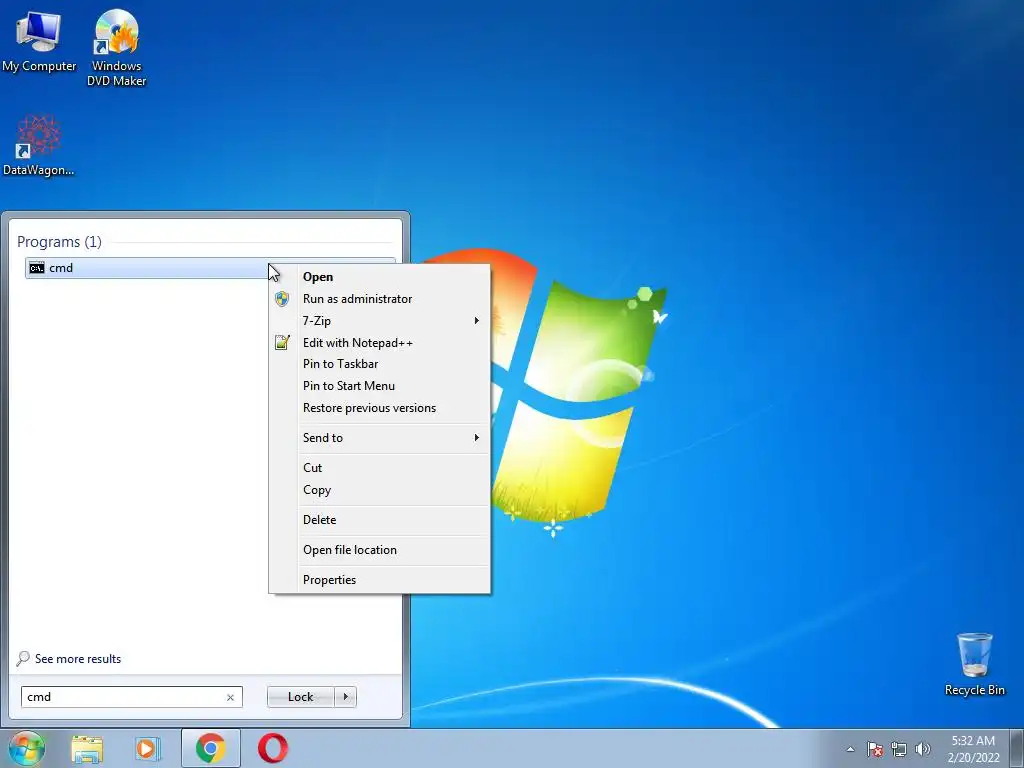Viewport: 1024px width, 768px height.
Task: Click the Notepad++ icon in context menu
Action: (x=281, y=342)
